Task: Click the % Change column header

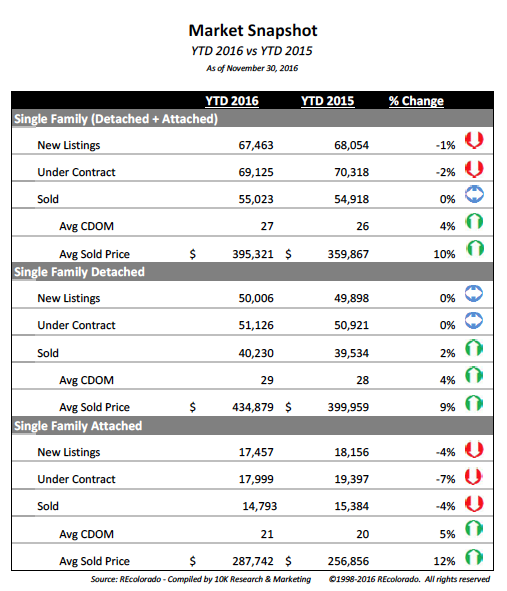Action: point(416,101)
